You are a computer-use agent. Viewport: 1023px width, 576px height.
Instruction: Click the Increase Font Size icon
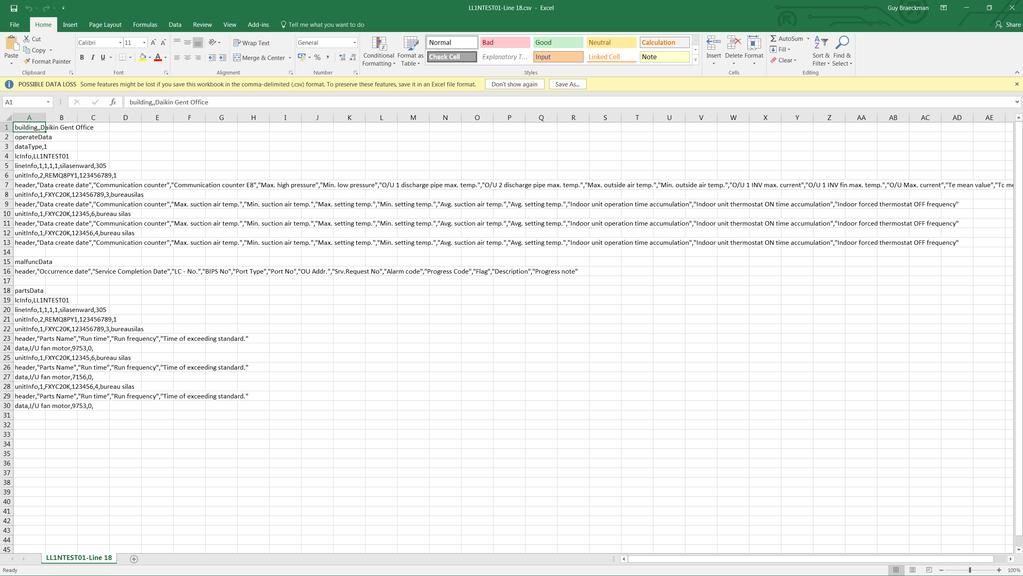click(153, 42)
